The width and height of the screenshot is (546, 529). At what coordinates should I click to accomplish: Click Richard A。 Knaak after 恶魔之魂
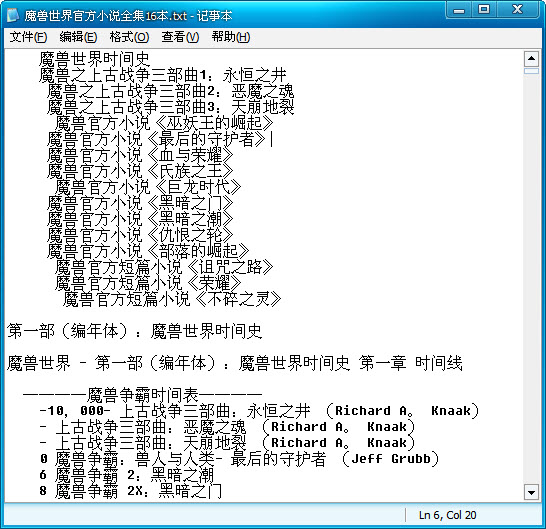point(338,427)
